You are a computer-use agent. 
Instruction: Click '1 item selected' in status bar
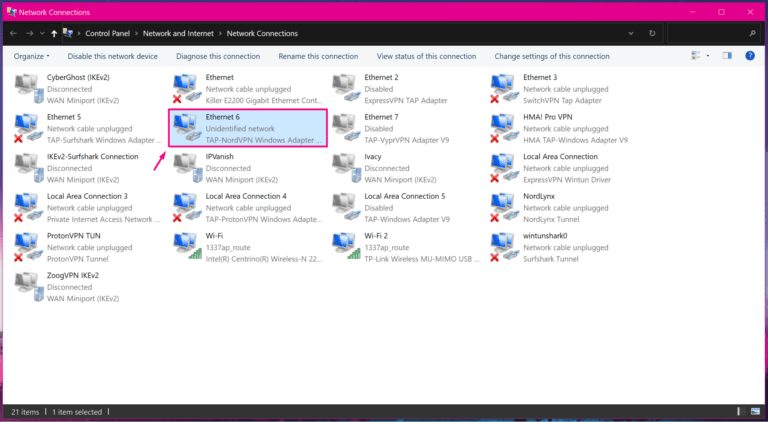[77, 412]
